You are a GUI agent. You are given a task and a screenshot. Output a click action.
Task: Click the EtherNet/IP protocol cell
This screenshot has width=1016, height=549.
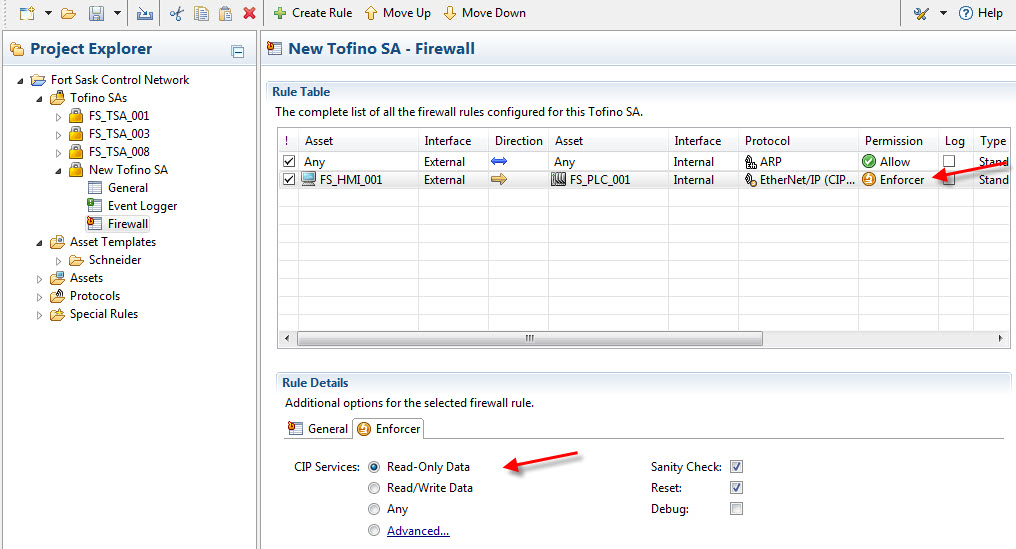point(799,180)
